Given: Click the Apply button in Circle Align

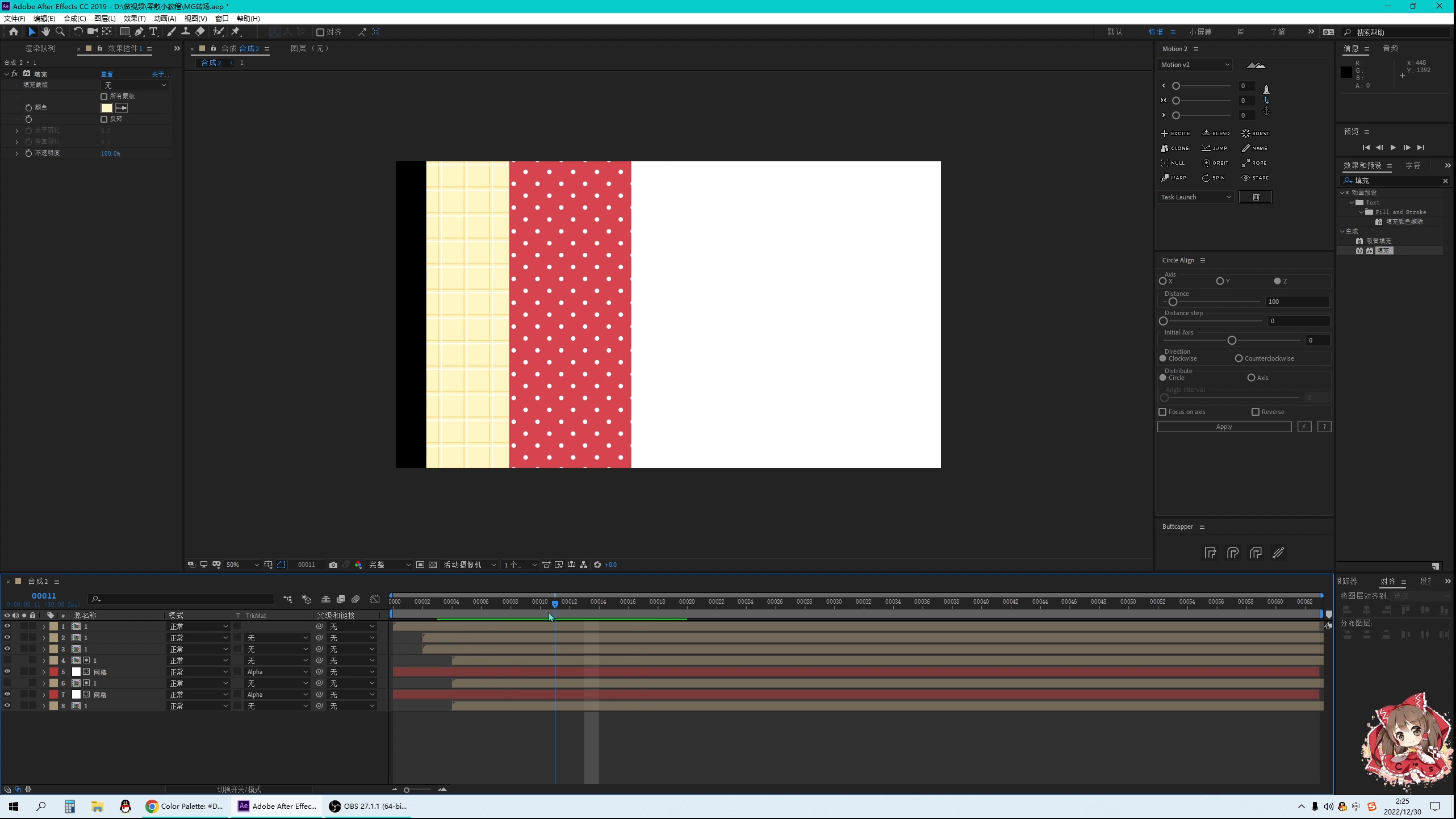Looking at the screenshot, I should click(x=1224, y=427).
